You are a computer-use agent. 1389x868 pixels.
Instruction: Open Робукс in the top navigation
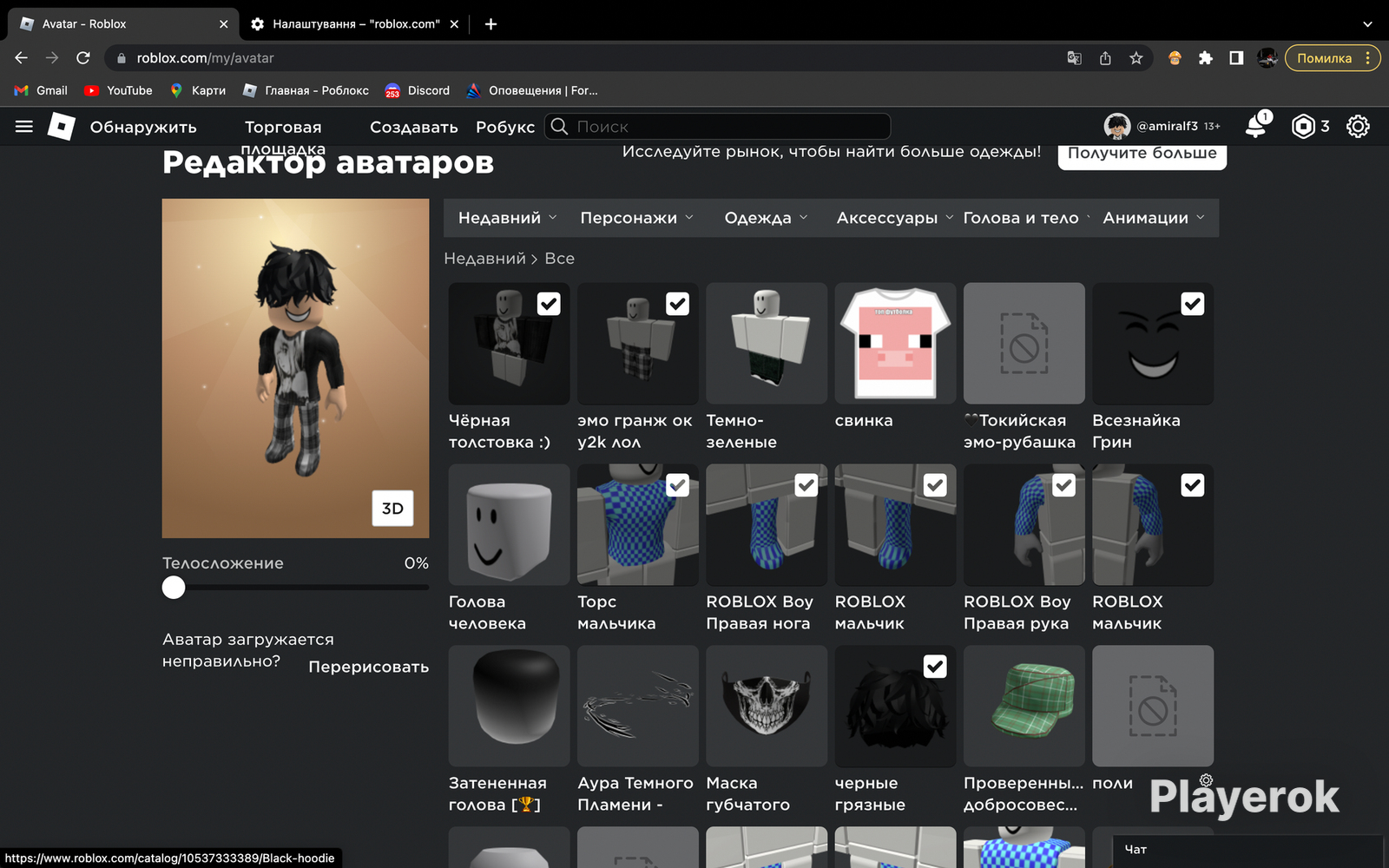pos(505,127)
